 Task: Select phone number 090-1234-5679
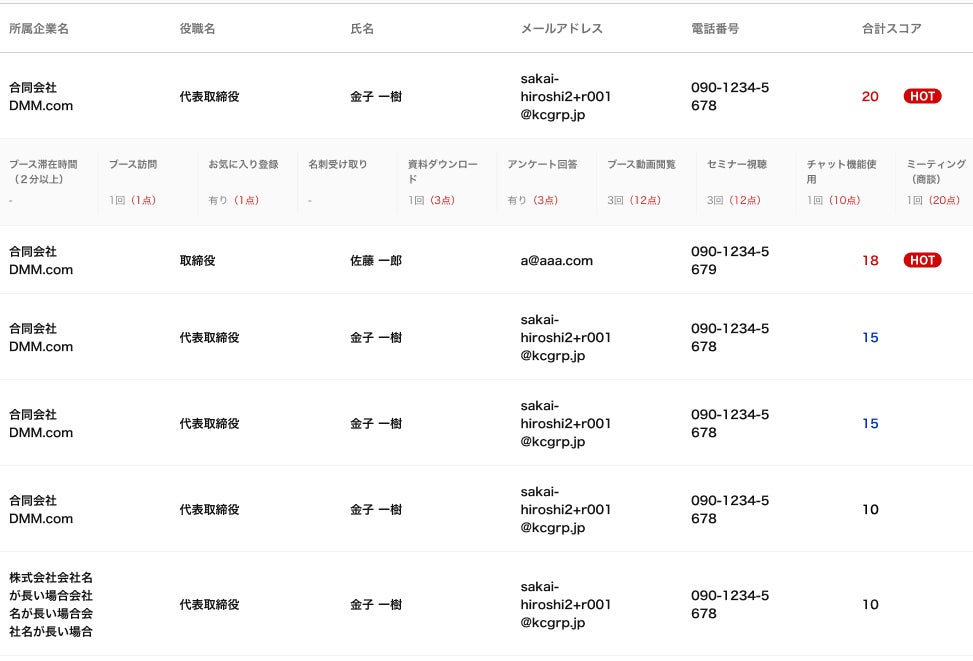pos(730,260)
